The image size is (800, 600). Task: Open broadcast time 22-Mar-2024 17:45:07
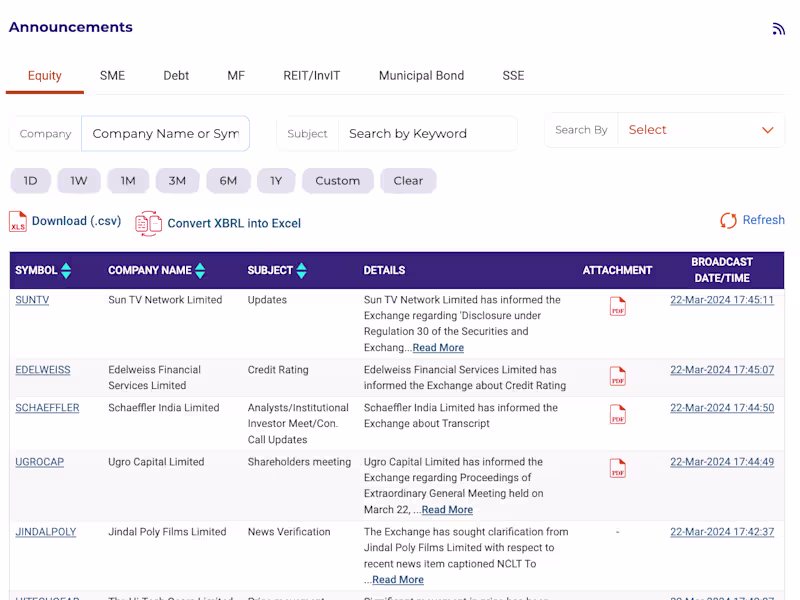point(722,370)
